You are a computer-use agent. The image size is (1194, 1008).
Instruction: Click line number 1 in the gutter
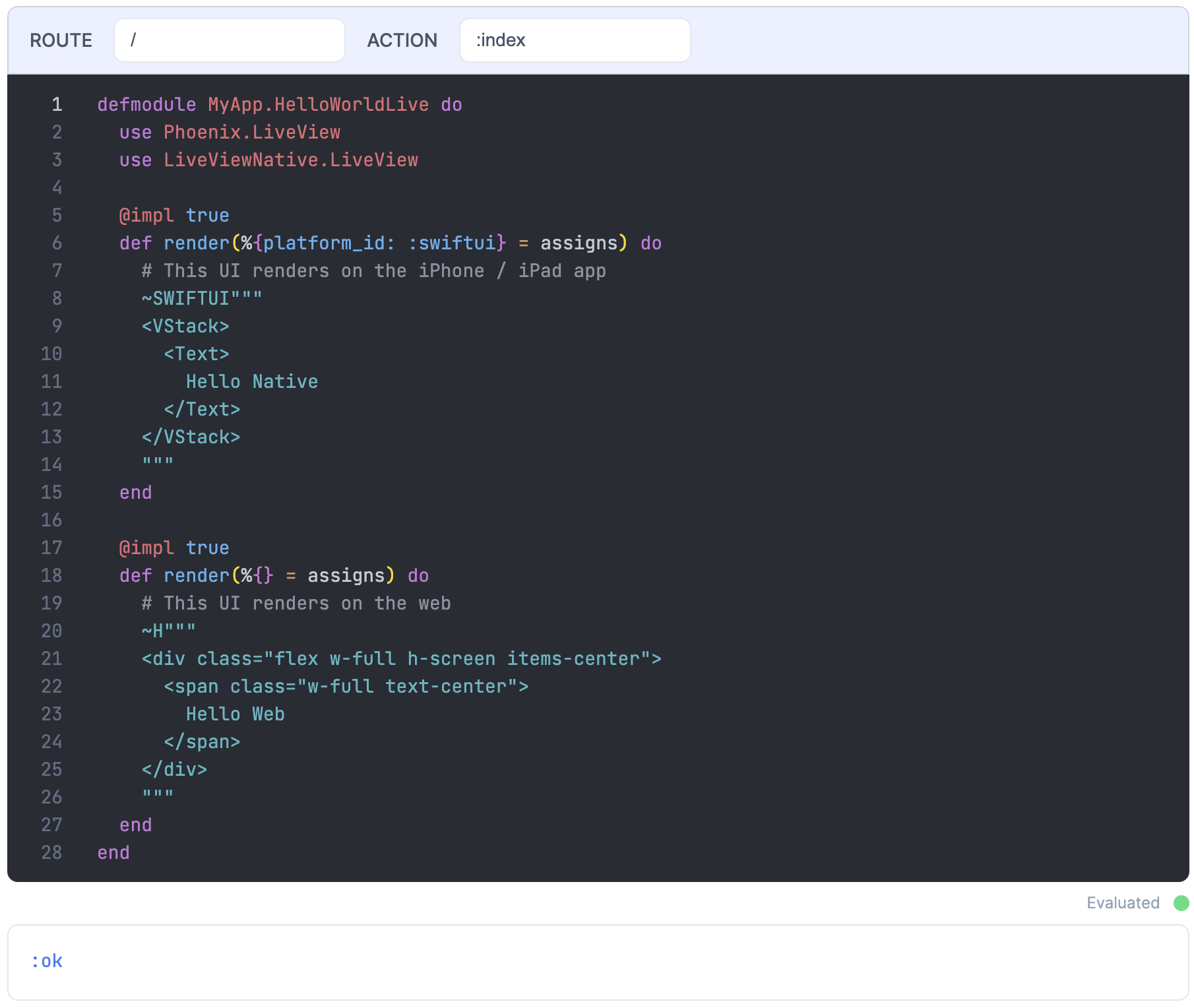[57, 105]
